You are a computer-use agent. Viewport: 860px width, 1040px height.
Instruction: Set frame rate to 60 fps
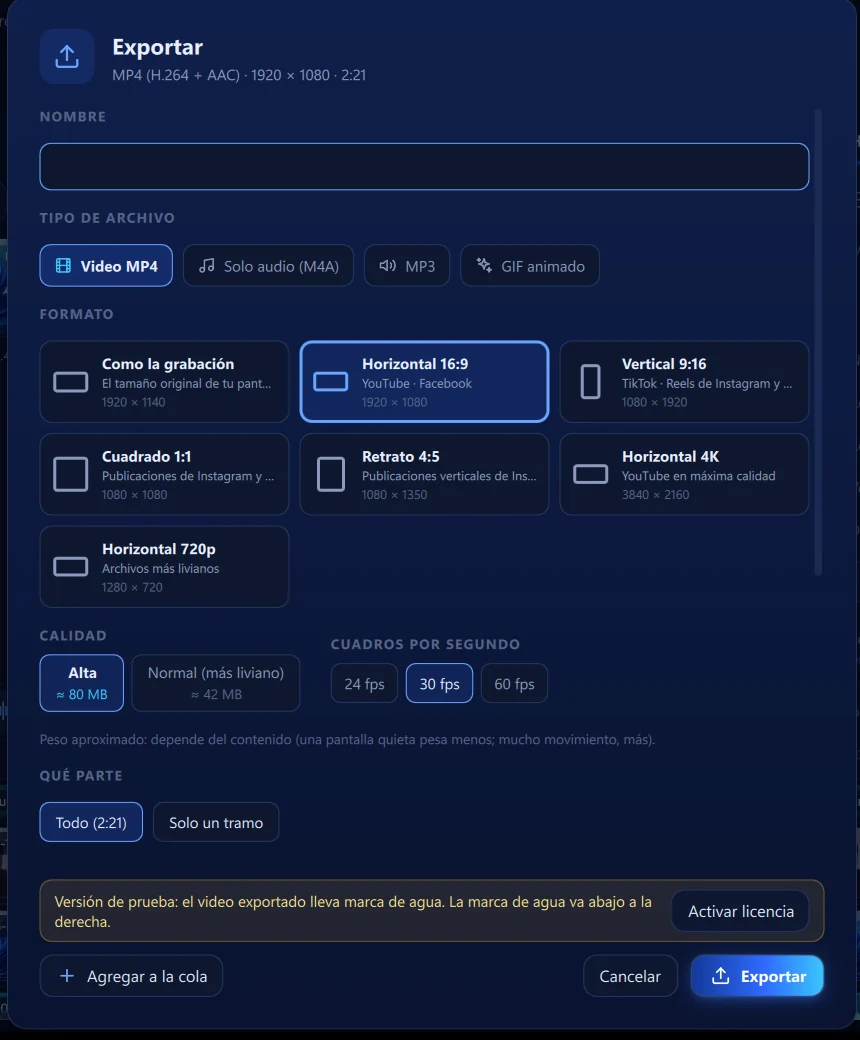515,683
